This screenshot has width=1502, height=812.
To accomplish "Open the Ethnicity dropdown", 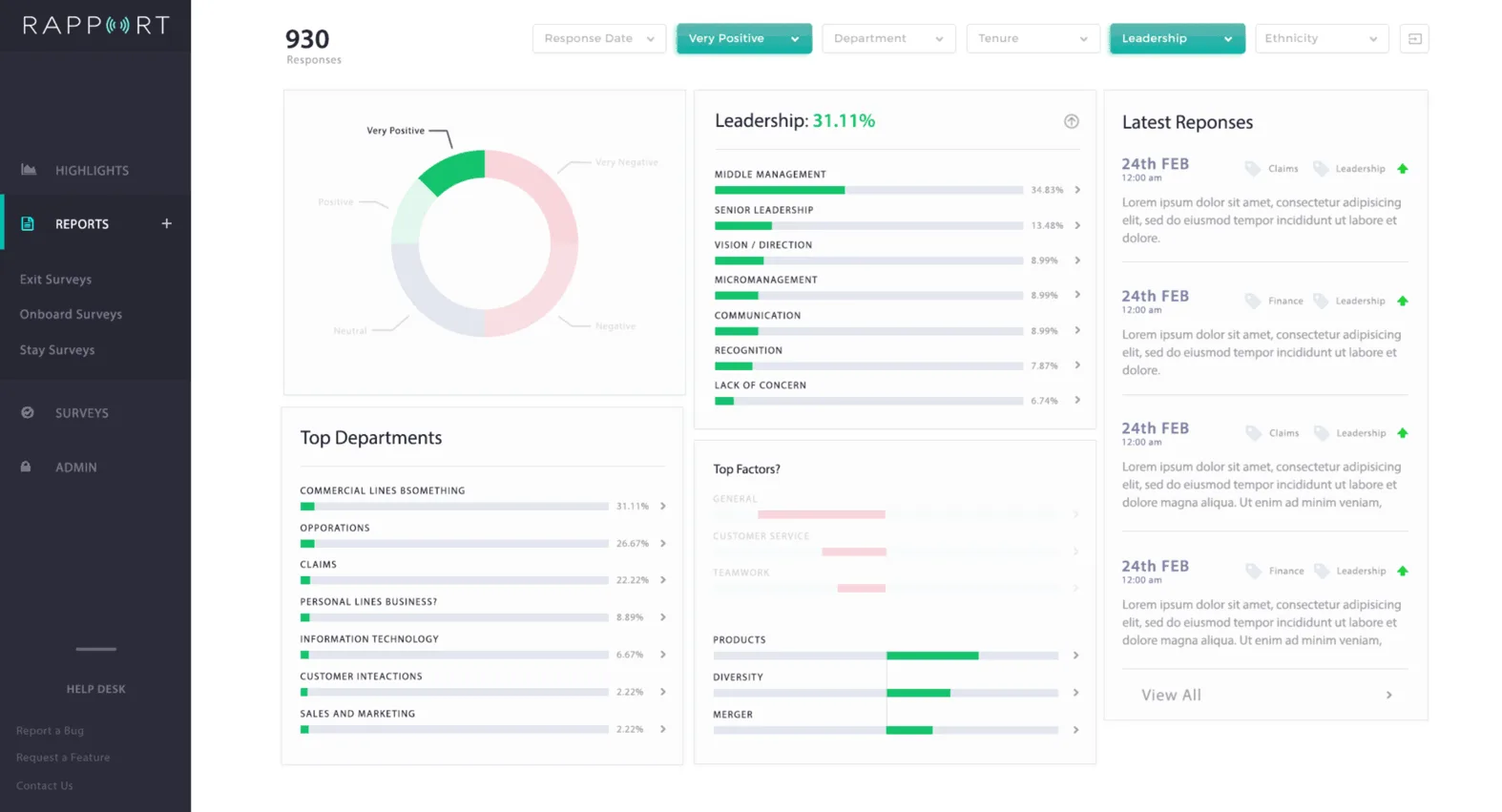I will (x=1322, y=38).
